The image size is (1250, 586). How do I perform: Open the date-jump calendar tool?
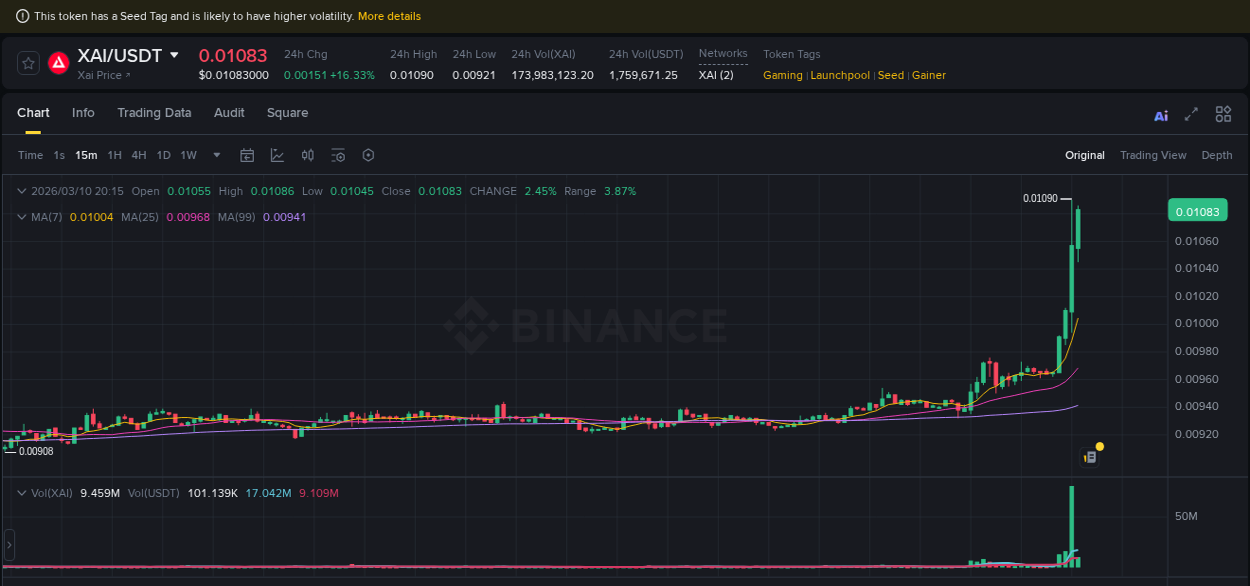[x=247, y=155]
